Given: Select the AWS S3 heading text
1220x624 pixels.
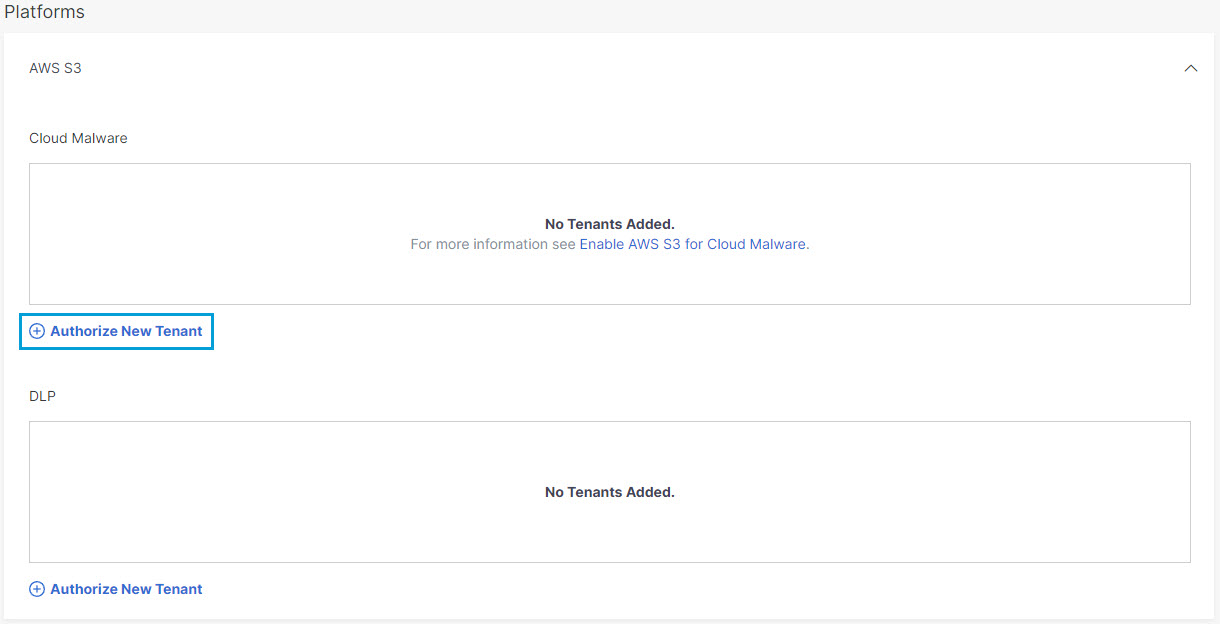Looking at the screenshot, I should click(55, 69).
